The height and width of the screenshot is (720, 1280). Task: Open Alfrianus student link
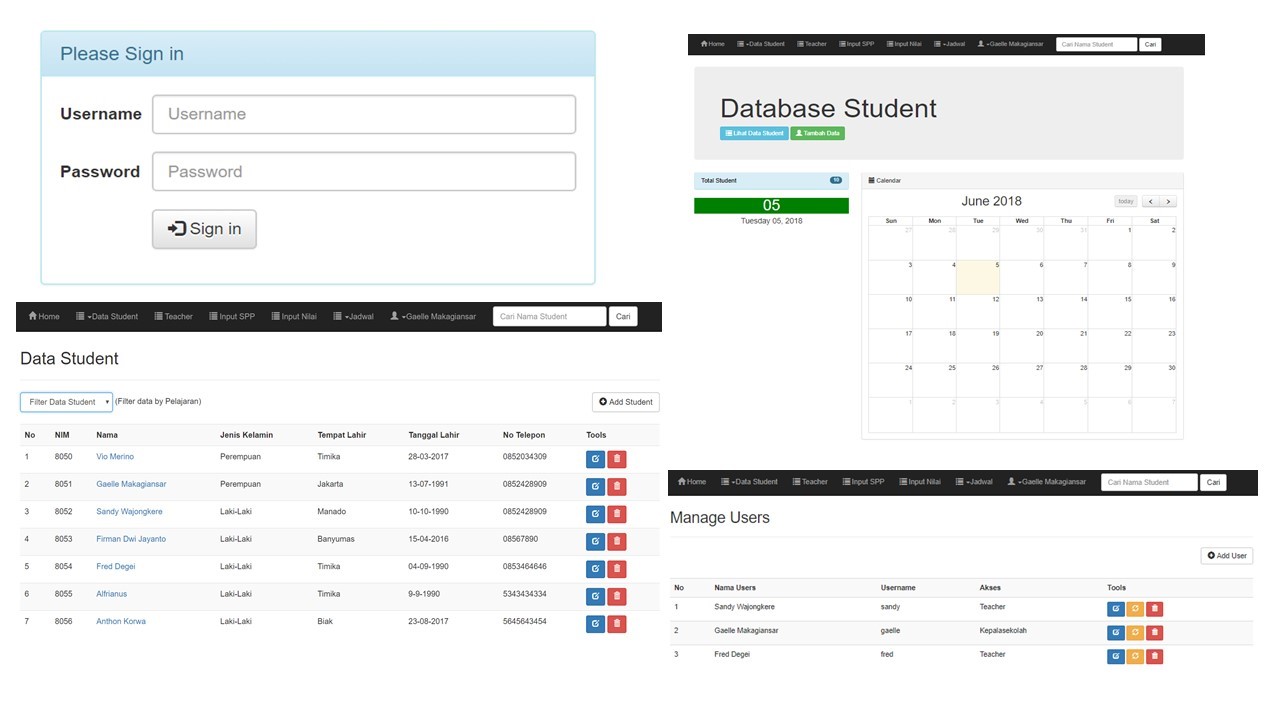pos(112,594)
